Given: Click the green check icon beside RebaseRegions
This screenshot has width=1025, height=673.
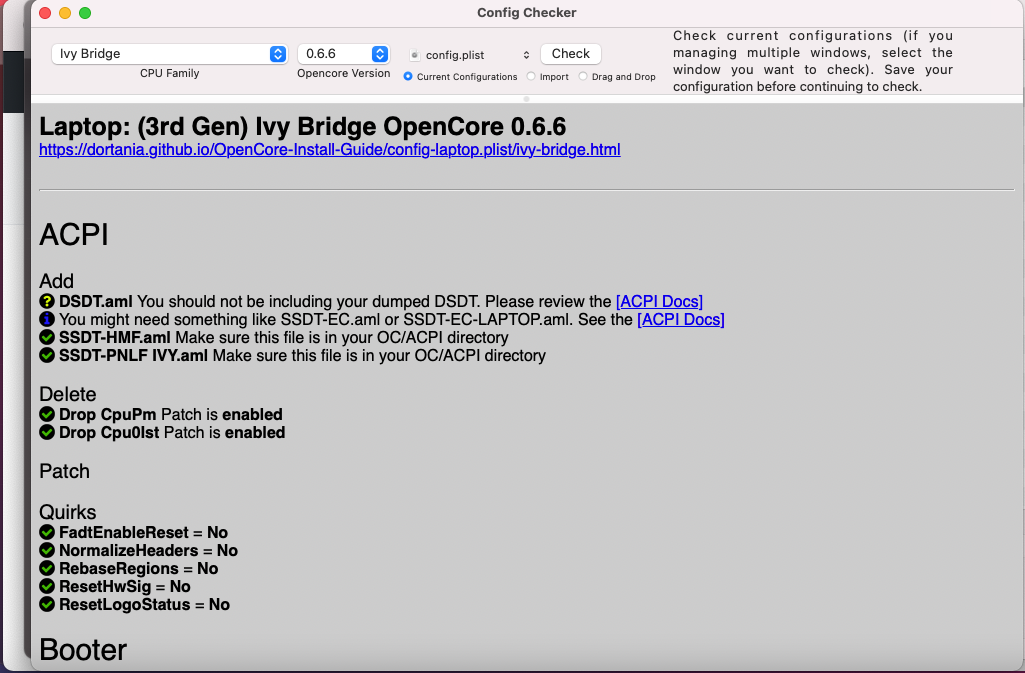Looking at the screenshot, I should coord(47,568).
